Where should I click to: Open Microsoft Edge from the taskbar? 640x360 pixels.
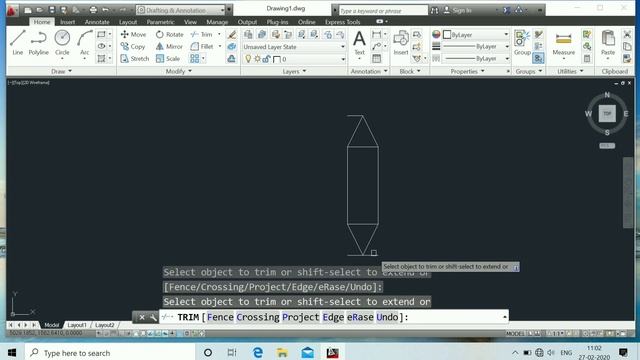coord(258,352)
